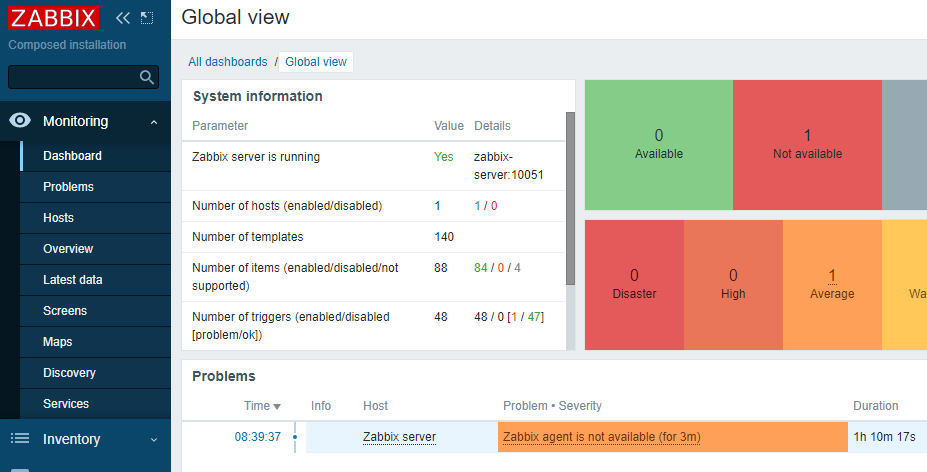Click the Host column header

tap(375, 406)
